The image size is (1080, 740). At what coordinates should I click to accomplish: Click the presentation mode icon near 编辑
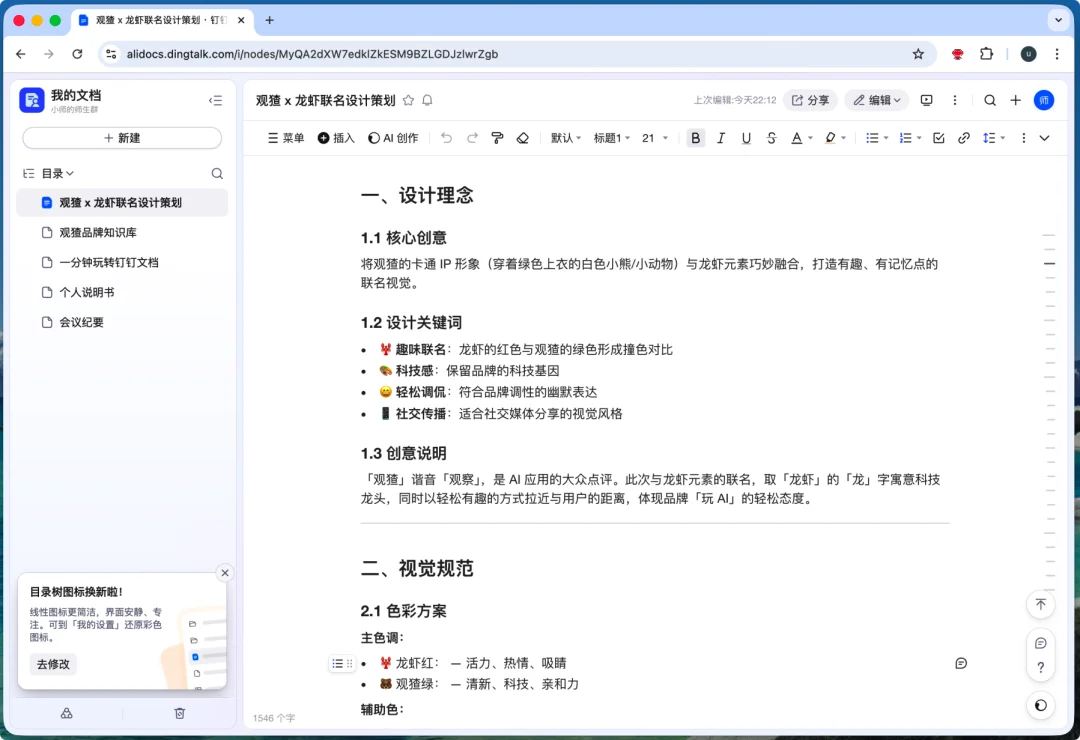point(926,100)
